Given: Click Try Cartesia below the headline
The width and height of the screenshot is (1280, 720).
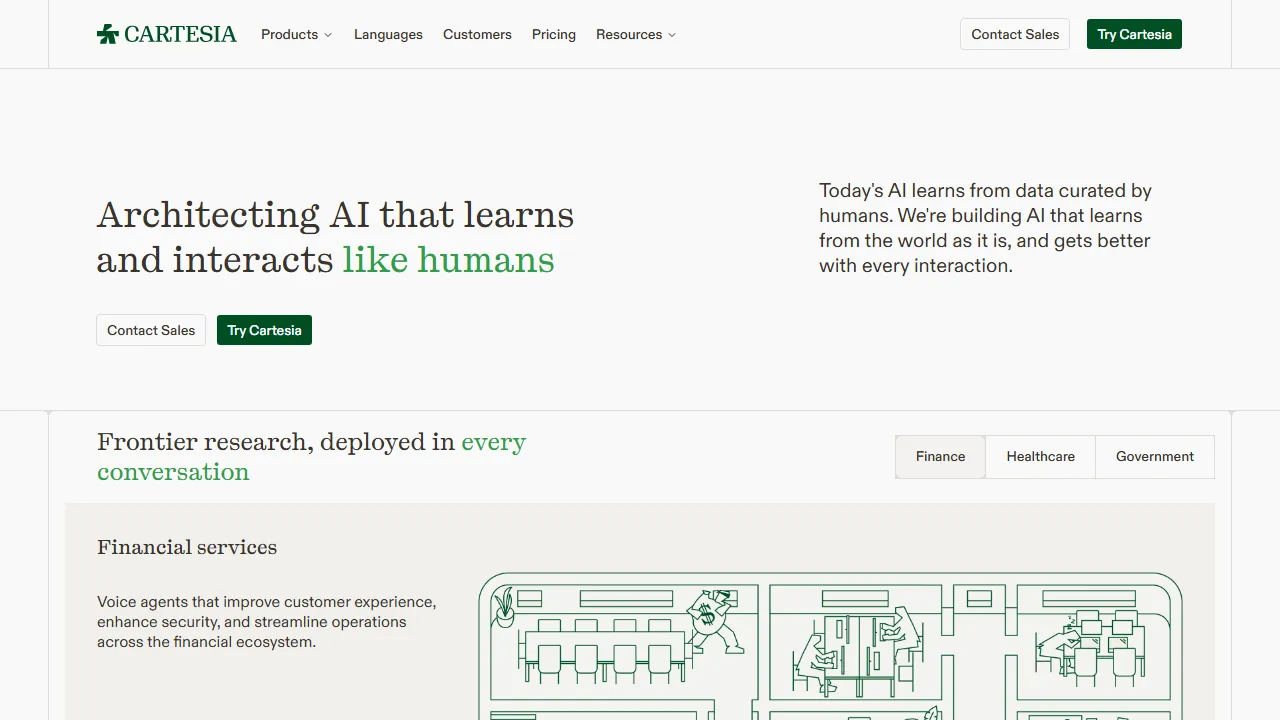Looking at the screenshot, I should pos(264,330).
